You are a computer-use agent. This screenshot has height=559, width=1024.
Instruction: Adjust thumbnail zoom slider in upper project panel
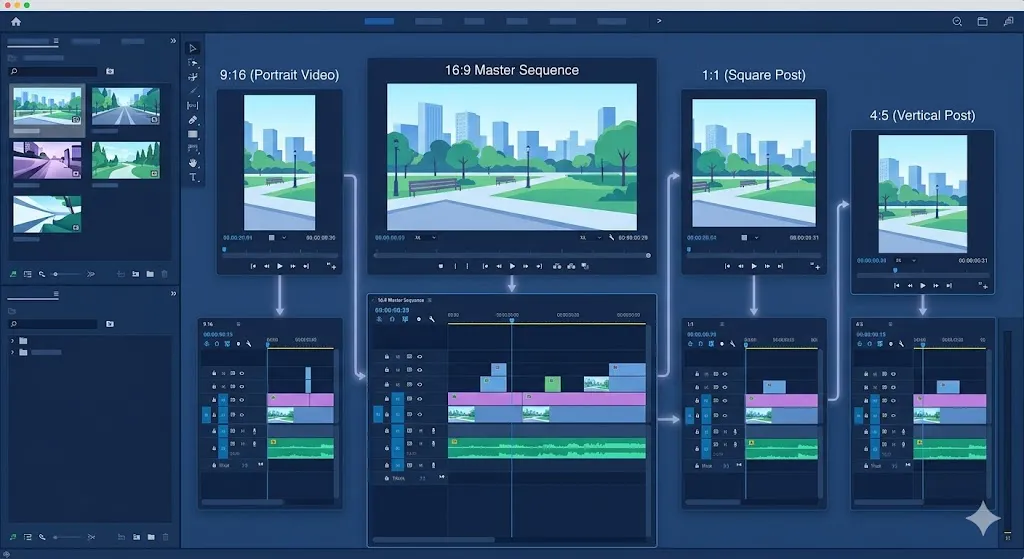click(66, 274)
